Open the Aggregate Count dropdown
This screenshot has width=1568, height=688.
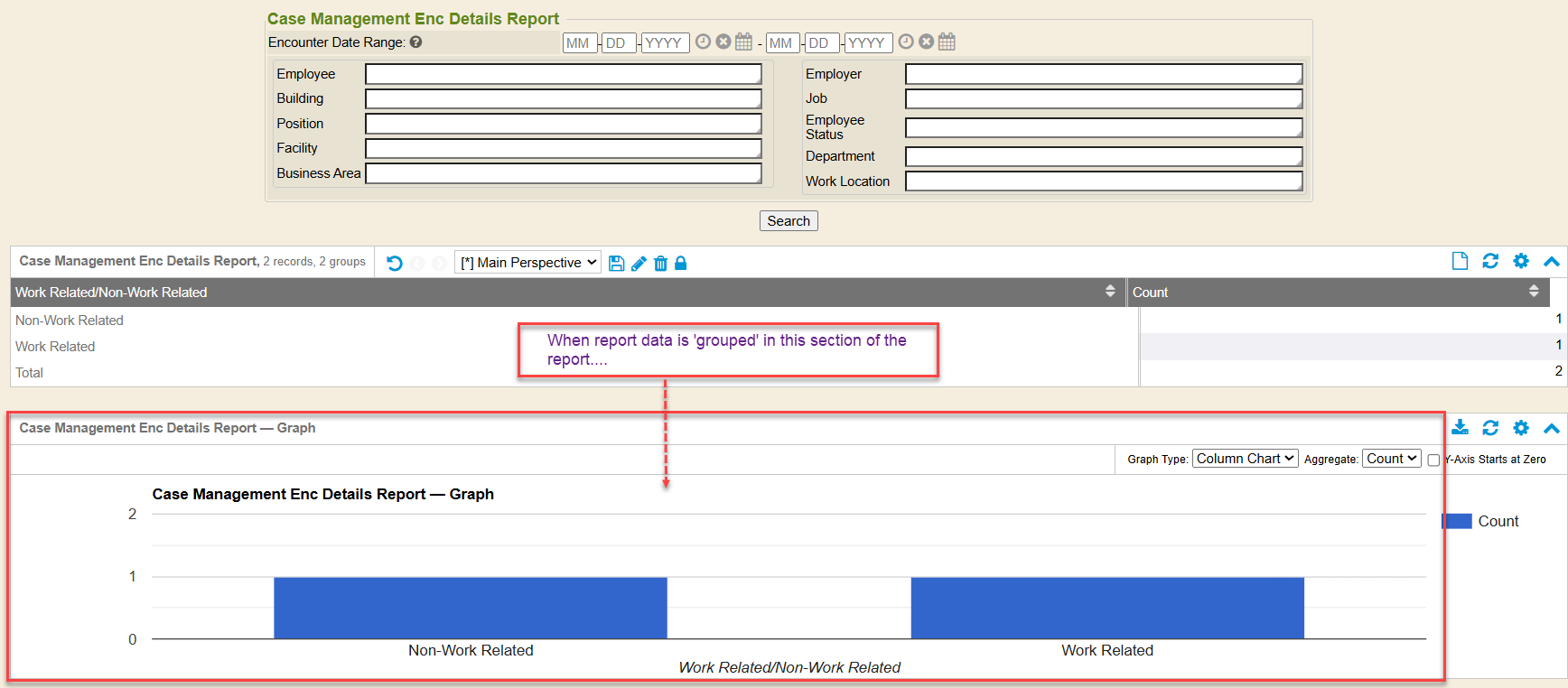pos(1391,459)
